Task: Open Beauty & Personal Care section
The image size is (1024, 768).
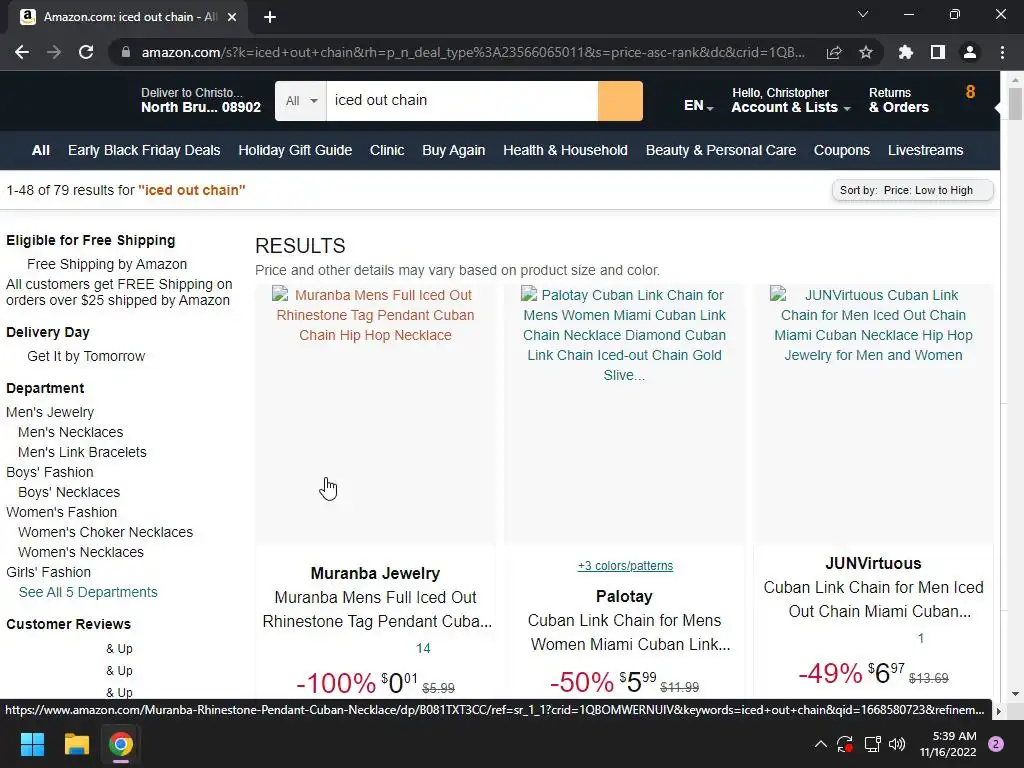Action: click(721, 150)
